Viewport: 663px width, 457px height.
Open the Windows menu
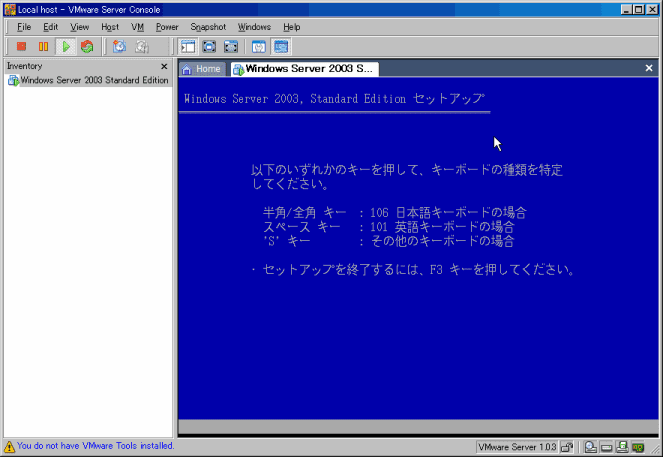(x=254, y=27)
